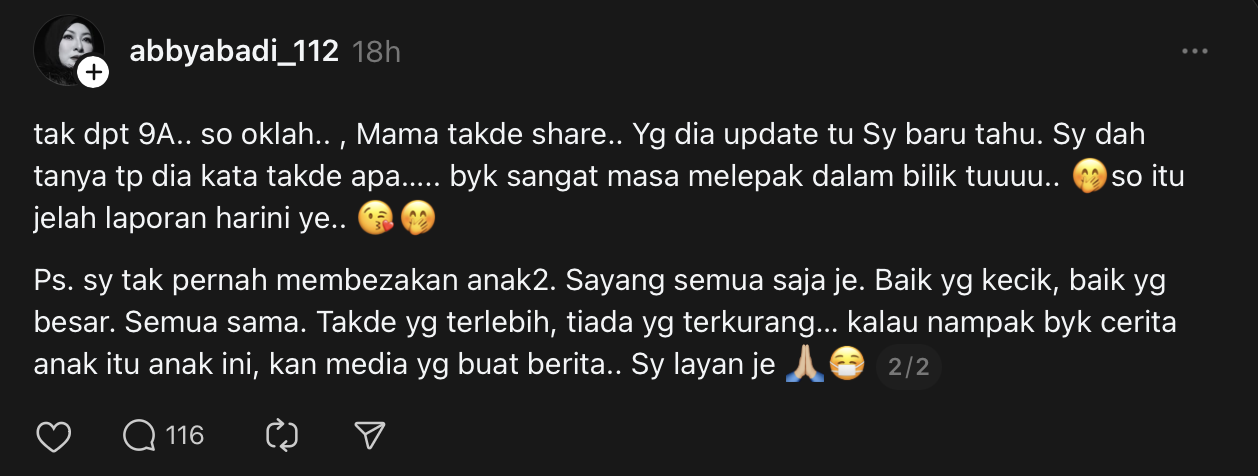This screenshot has height=476, width=1258.
Task: Share the post with the paper plane icon
Action: pyautogui.click(x=370, y=436)
